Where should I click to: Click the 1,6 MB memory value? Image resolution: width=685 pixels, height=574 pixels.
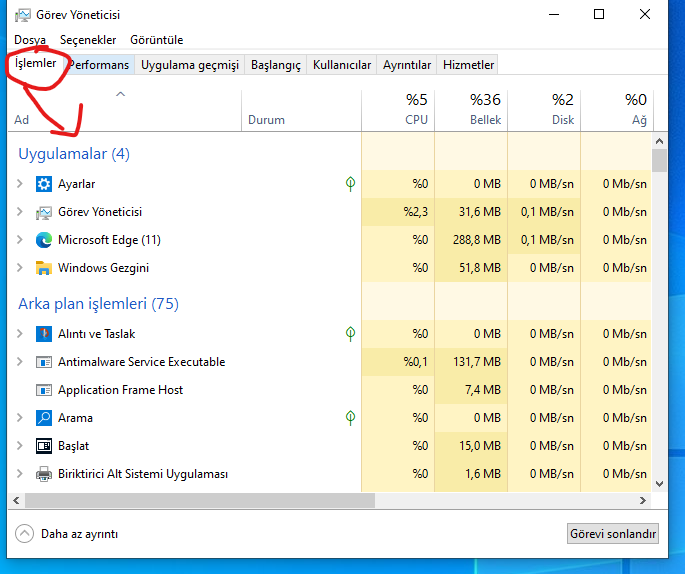tap(483, 474)
